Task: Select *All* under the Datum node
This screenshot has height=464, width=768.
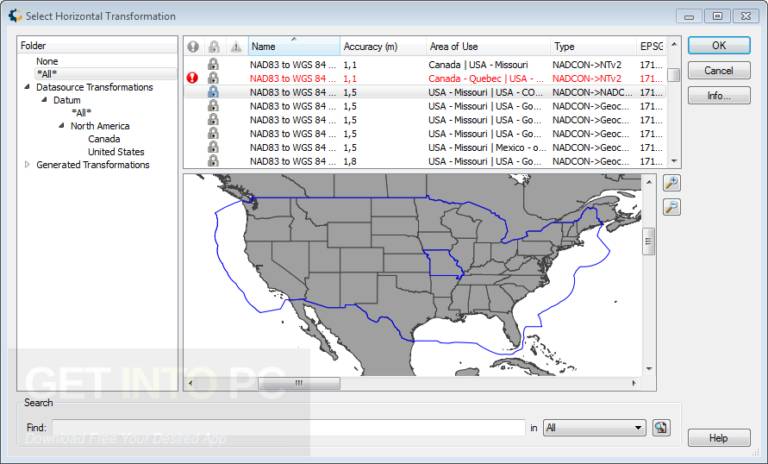Action: tap(81, 113)
